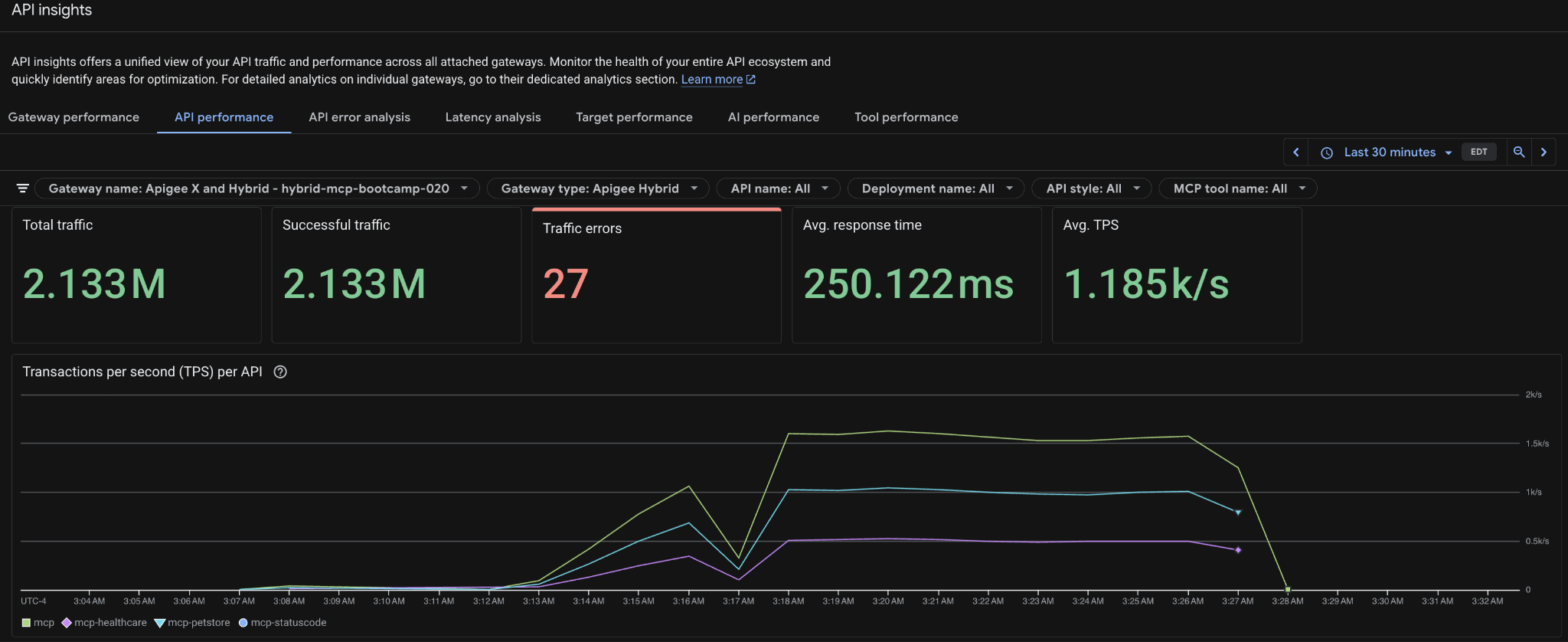Image resolution: width=1568 pixels, height=642 pixels.
Task: Click the clock icon in time selector
Action: click(x=1327, y=152)
